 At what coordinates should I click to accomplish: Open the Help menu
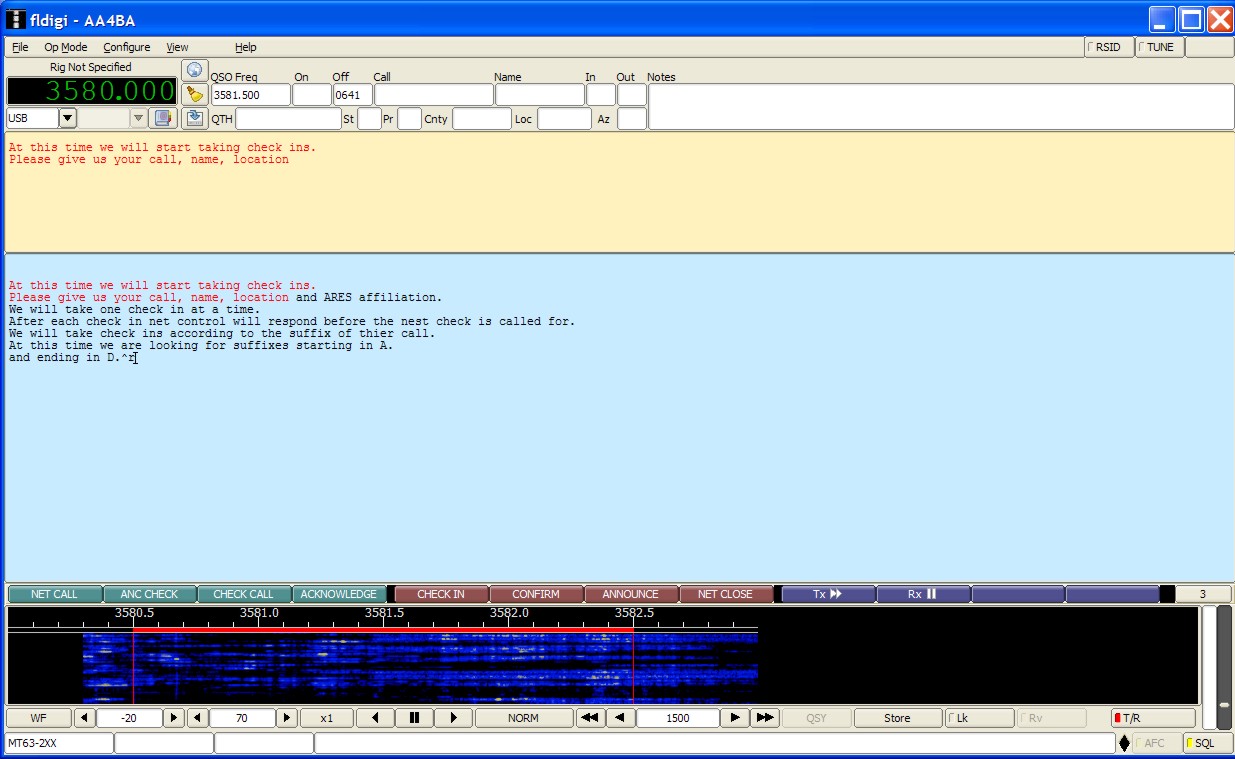246,47
